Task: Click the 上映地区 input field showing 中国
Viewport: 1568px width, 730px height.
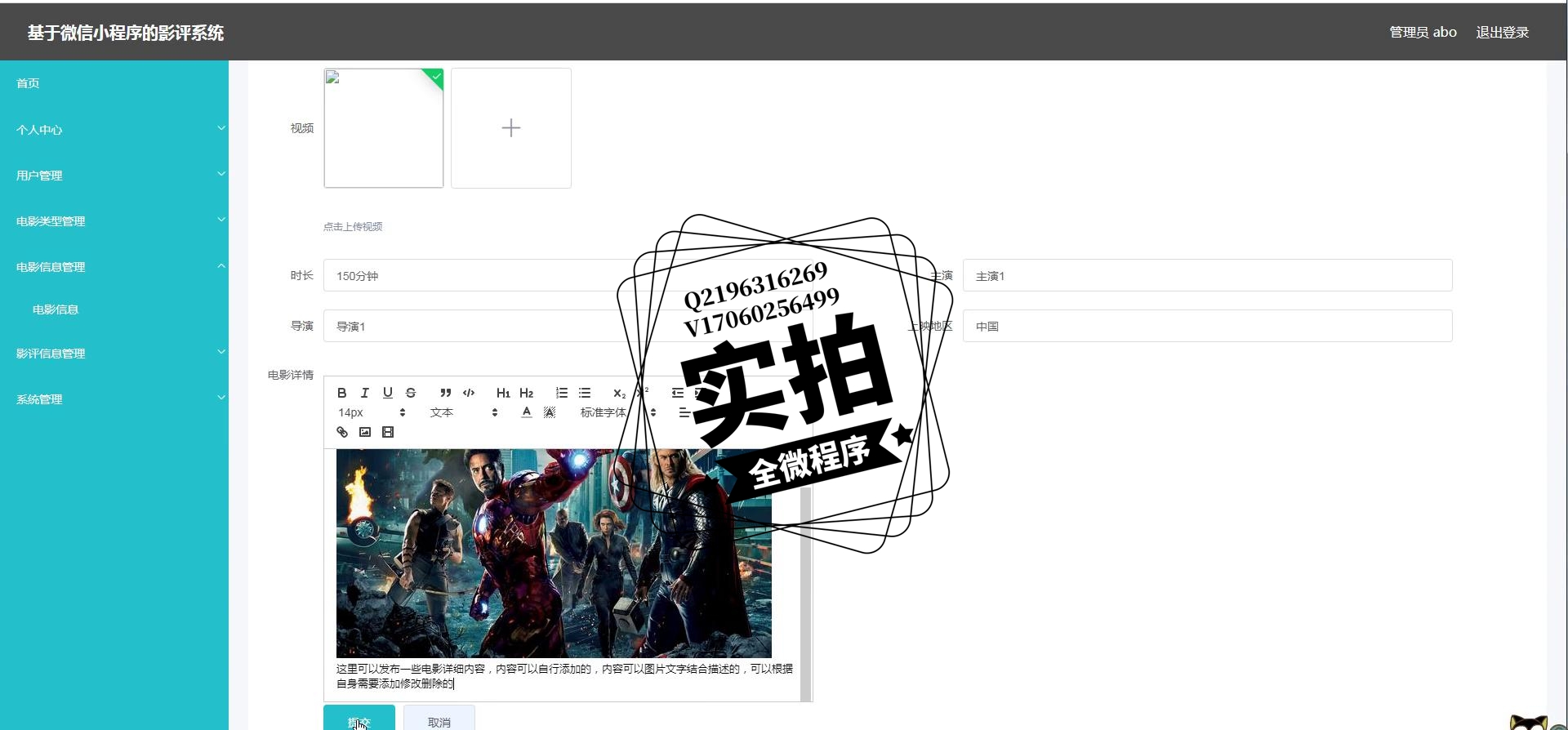Action: tap(1207, 326)
